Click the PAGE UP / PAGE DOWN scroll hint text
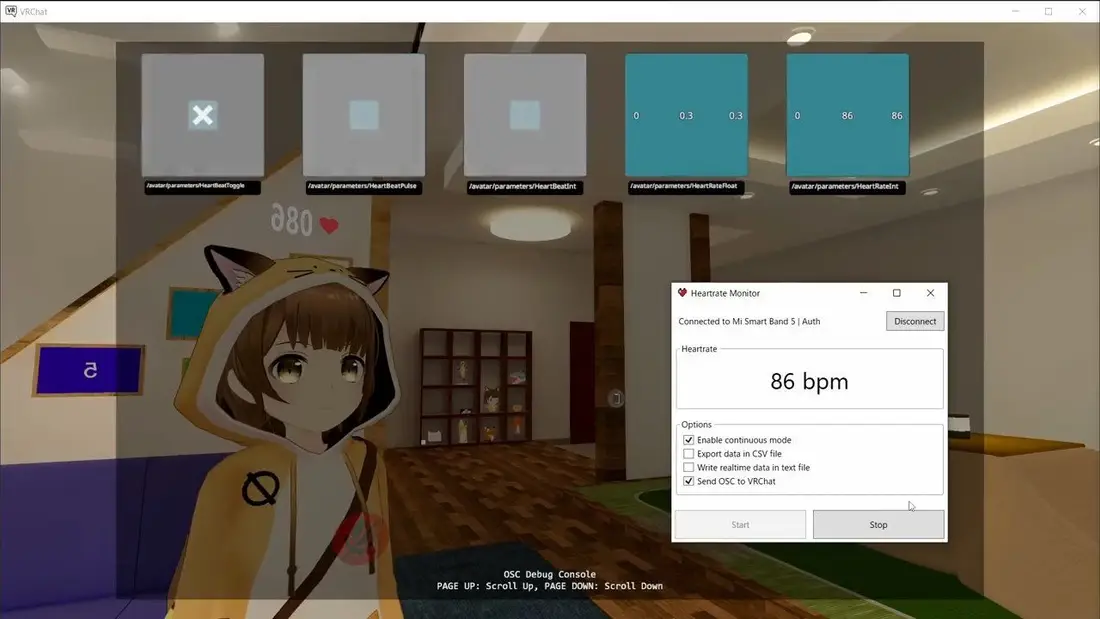The height and width of the screenshot is (619, 1100). [549, 586]
